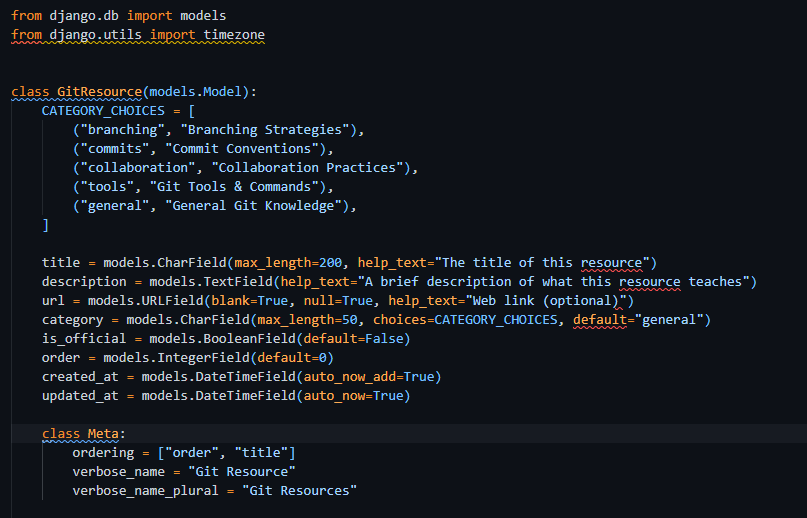
Task: Click the "Collaboration Practices" string
Action: [x=307, y=168]
